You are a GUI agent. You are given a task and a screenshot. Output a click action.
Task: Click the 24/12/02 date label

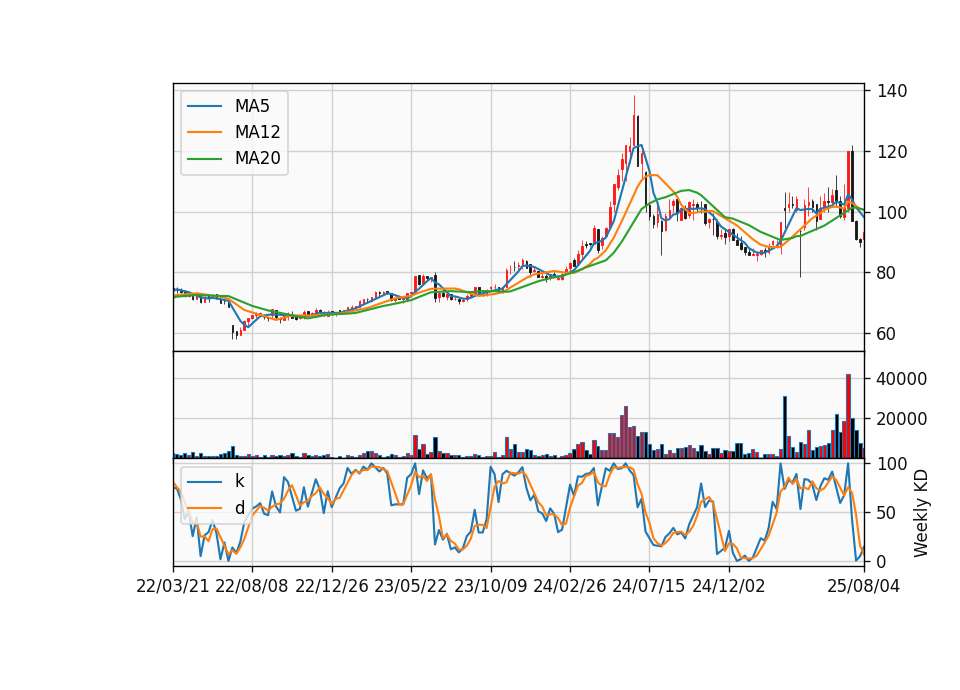tap(729, 586)
